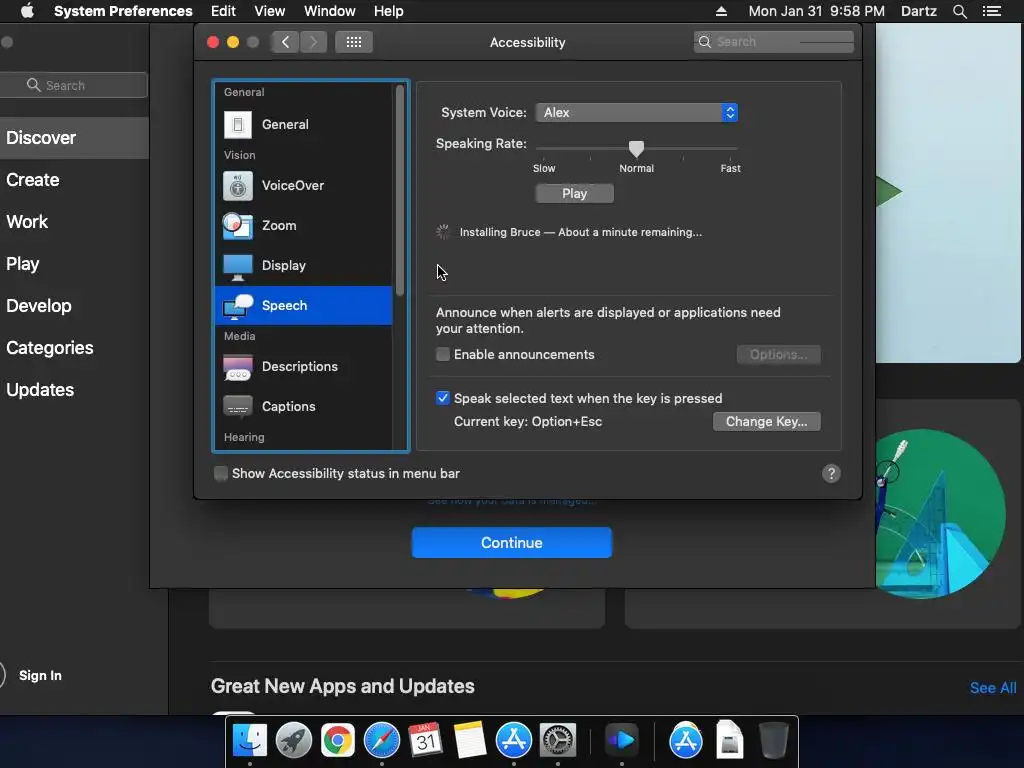Click Current key: Option+Esc text

point(528,421)
